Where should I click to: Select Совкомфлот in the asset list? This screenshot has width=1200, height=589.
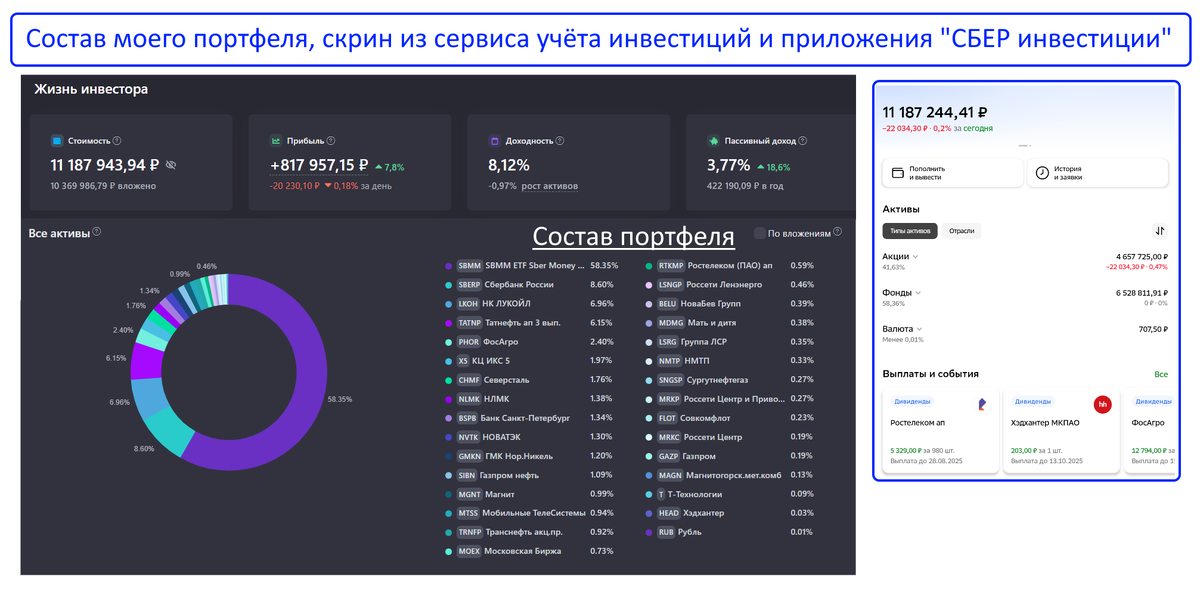707,418
